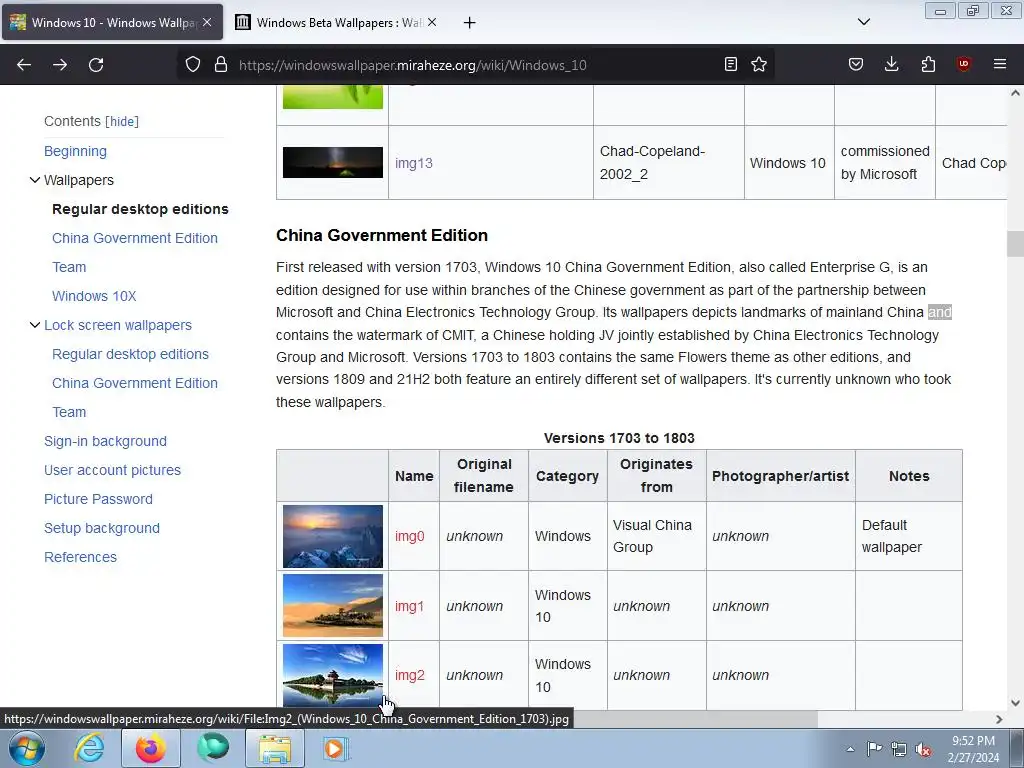This screenshot has height=768, width=1024.
Task: Show hidden system tray icons
Action: coord(850,749)
